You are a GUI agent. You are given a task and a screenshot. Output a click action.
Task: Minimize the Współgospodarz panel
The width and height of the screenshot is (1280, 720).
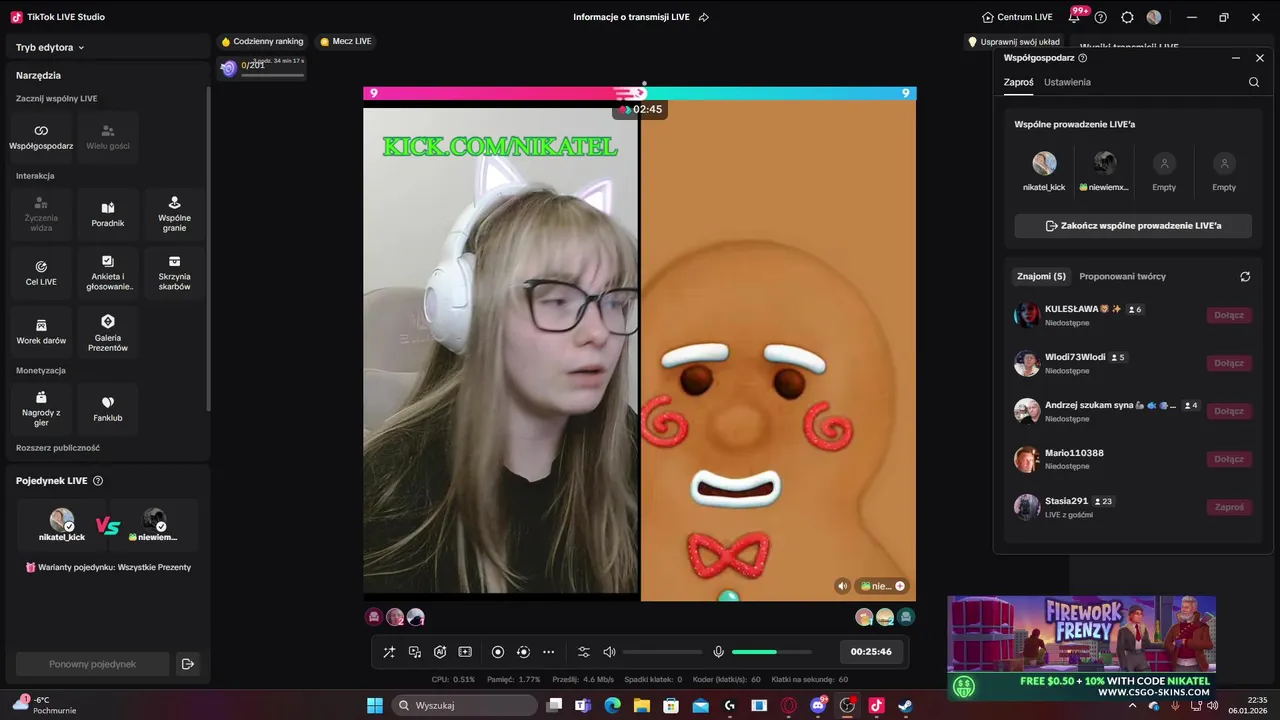(x=1236, y=58)
